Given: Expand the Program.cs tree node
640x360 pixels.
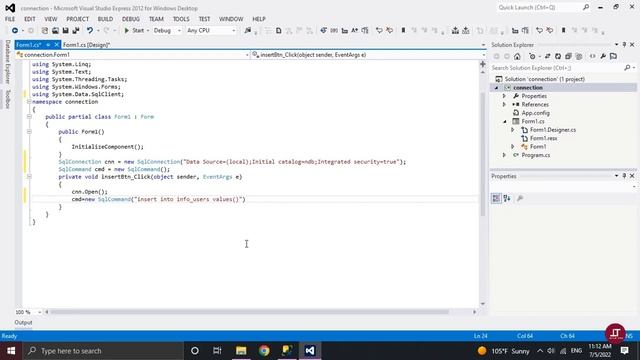Looking at the screenshot, I should [x=504, y=155].
